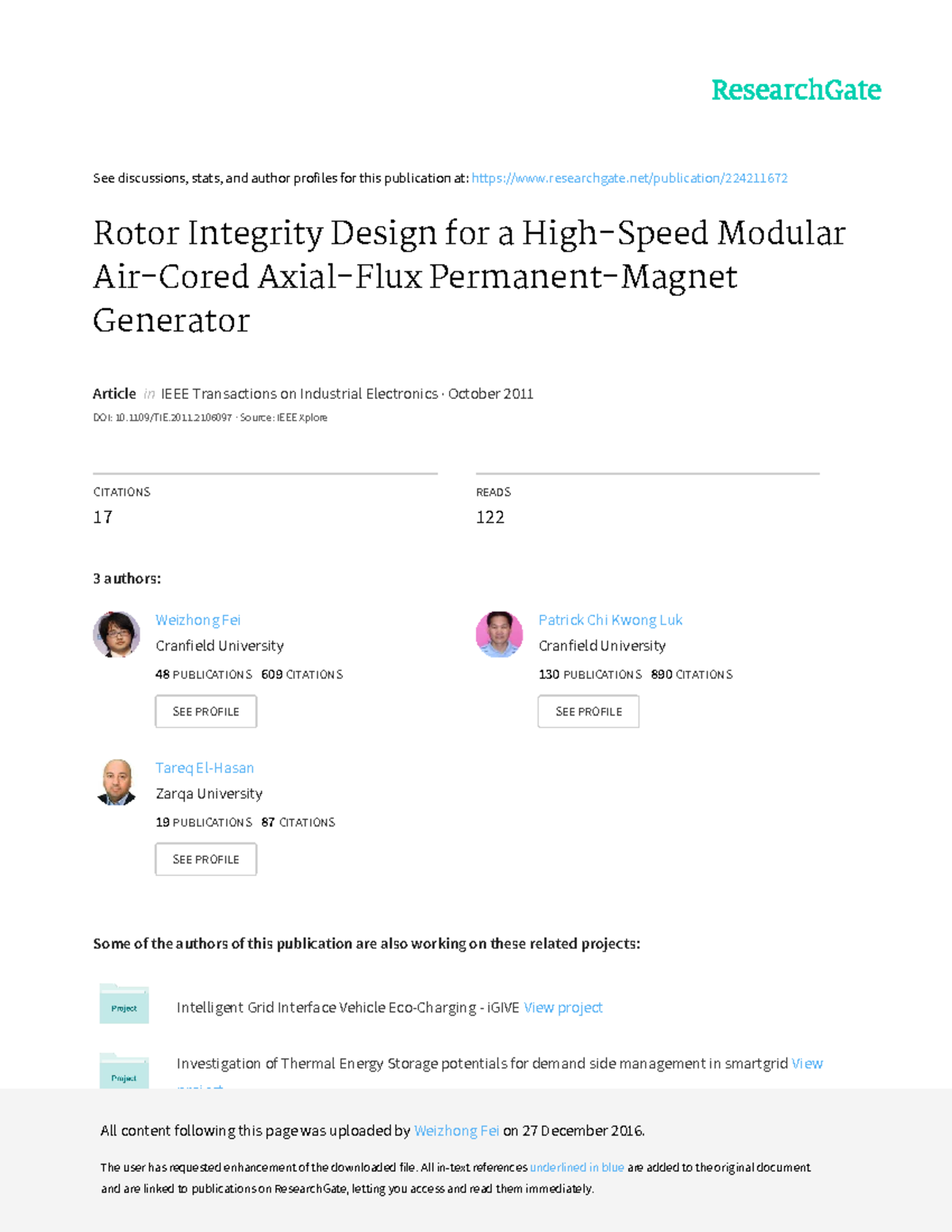Open the iGIVE View project link
952x1232 pixels.
pyautogui.click(x=562, y=1007)
